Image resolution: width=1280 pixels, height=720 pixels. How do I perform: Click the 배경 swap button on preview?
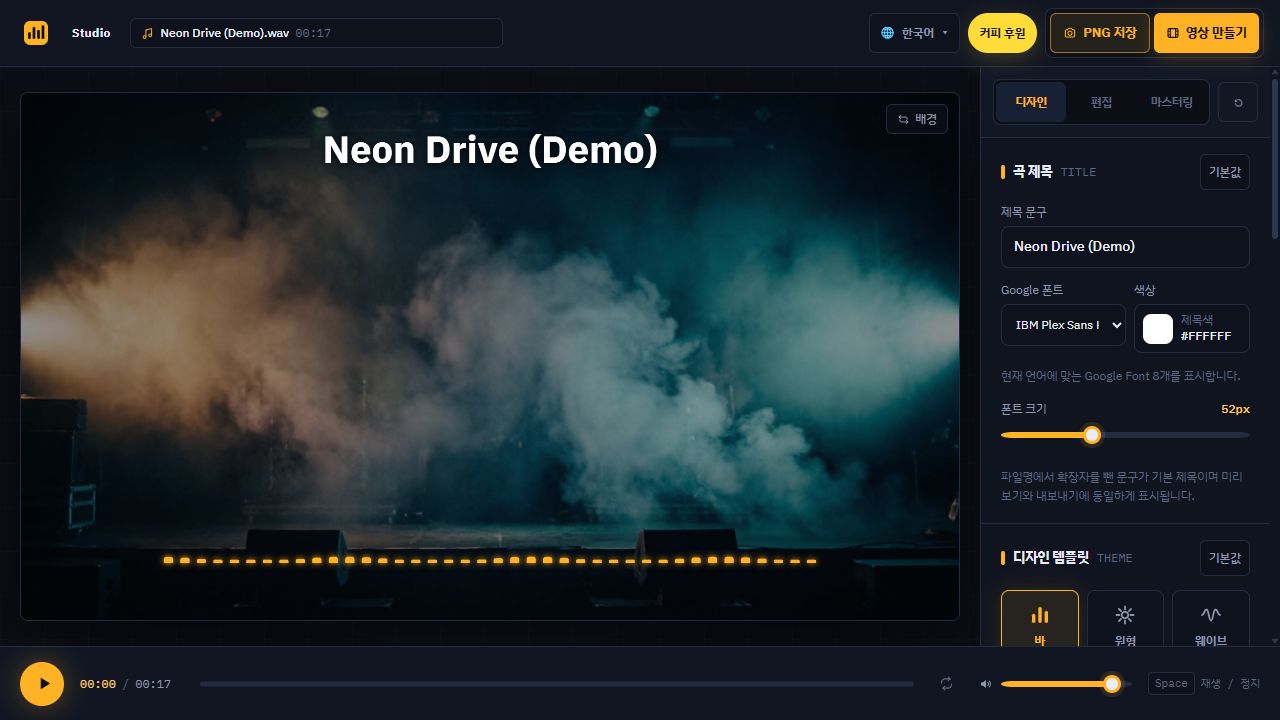[917, 119]
